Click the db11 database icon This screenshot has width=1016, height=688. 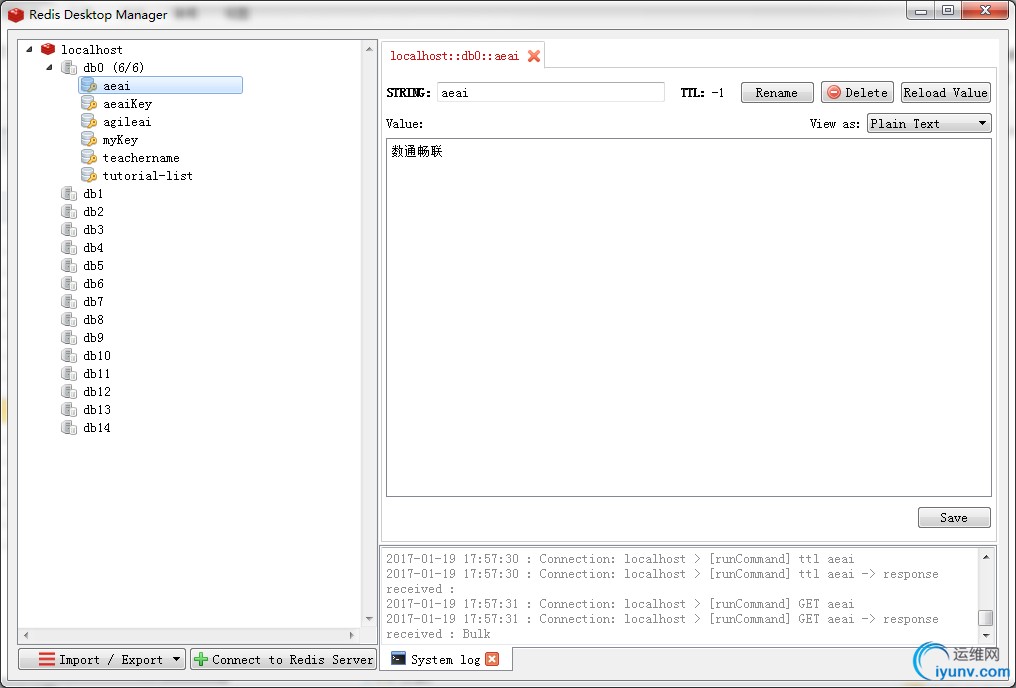point(69,374)
